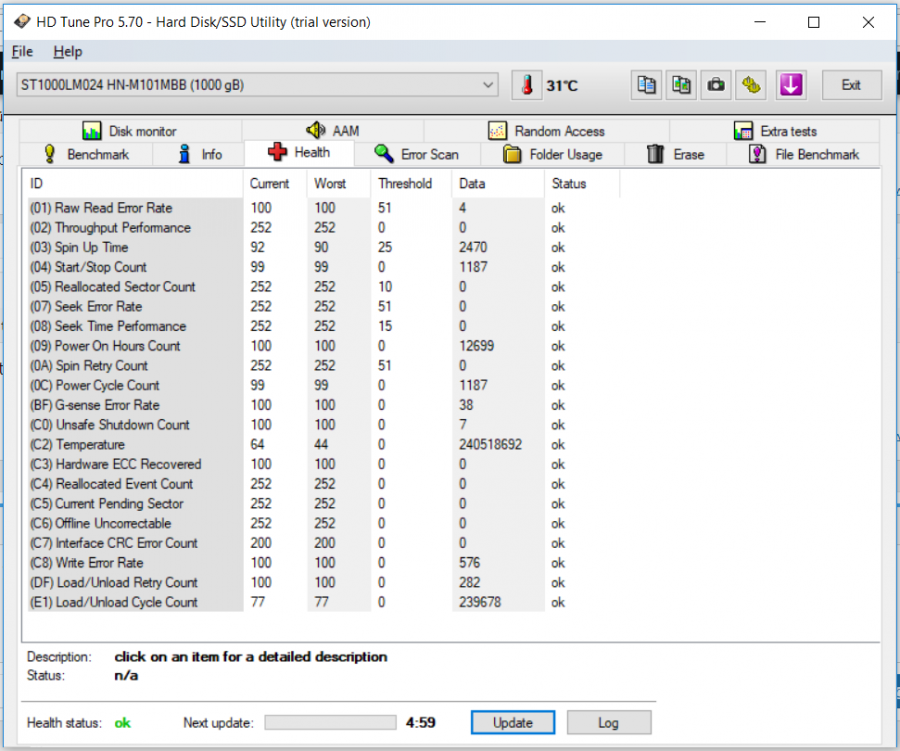Click the ID column header
900x751 pixels.
(135, 184)
